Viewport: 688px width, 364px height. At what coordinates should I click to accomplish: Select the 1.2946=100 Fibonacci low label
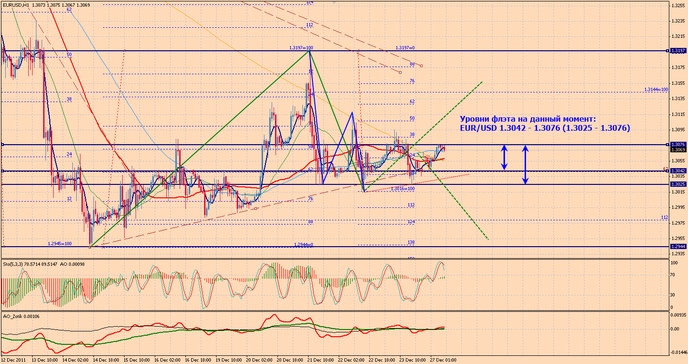[60, 243]
